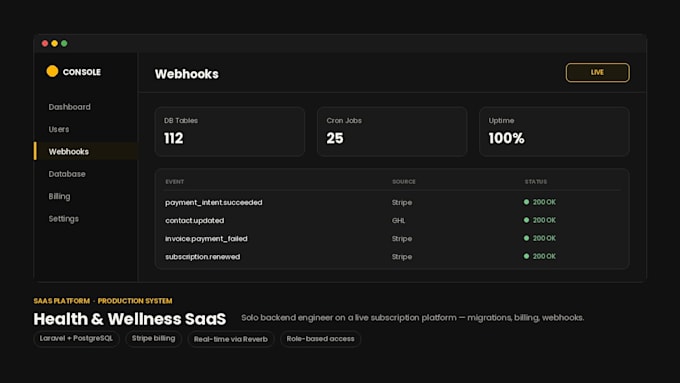Click the DB Tables card showing 112
This screenshot has height=383, width=680.
click(229, 131)
